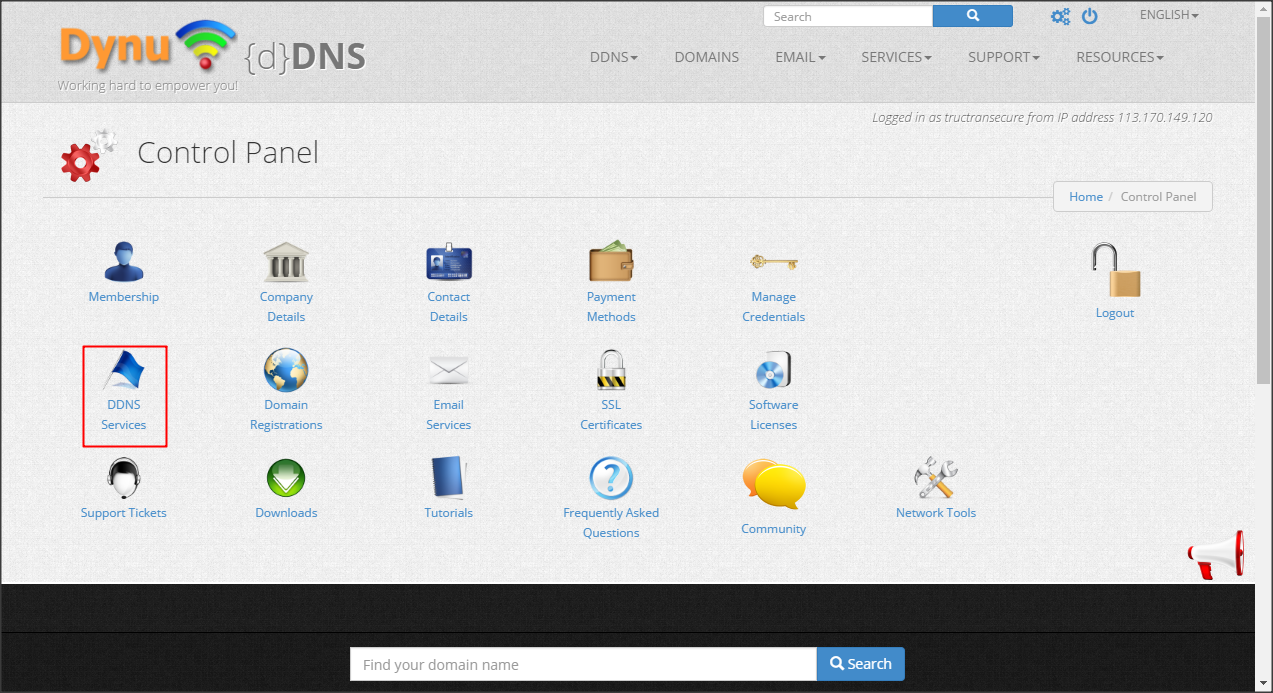1273x693 pixels.
Task: Open the SERVICES dropdown menu
Action: (x=896, y=57)
